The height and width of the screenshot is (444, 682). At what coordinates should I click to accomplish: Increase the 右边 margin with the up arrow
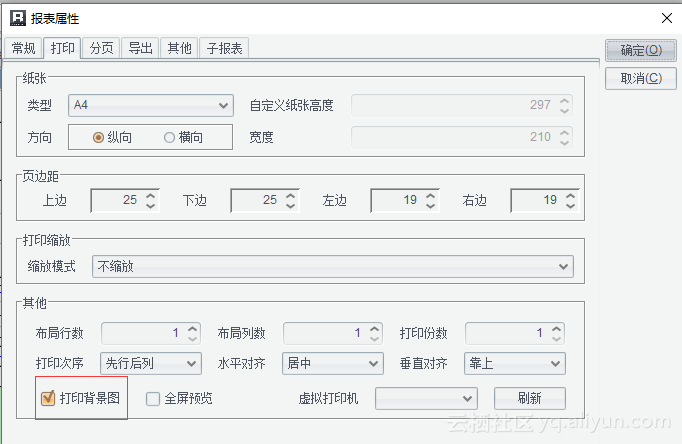coord(571,195)
